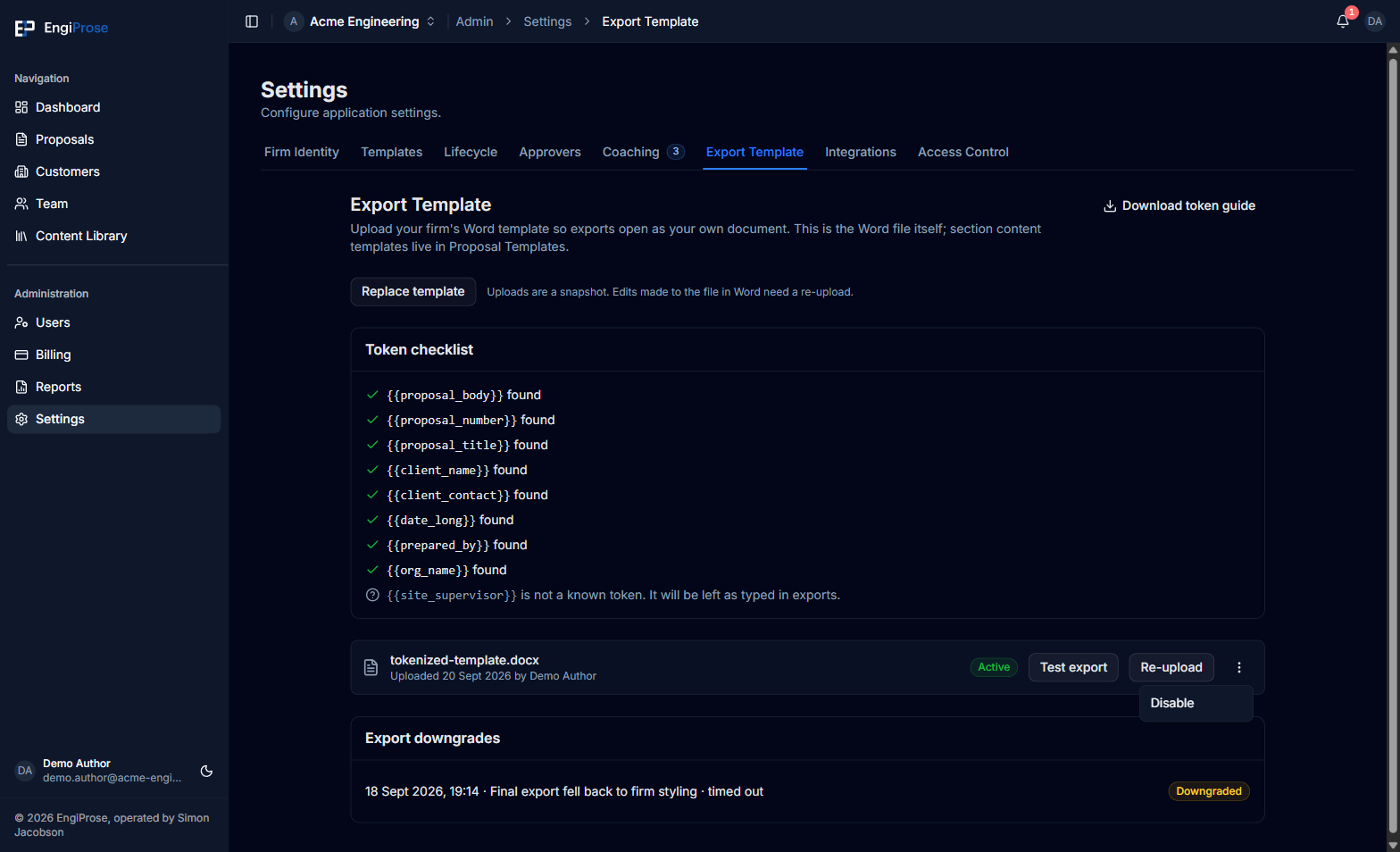
Task: Open the Team page
Action: point(113,204)
